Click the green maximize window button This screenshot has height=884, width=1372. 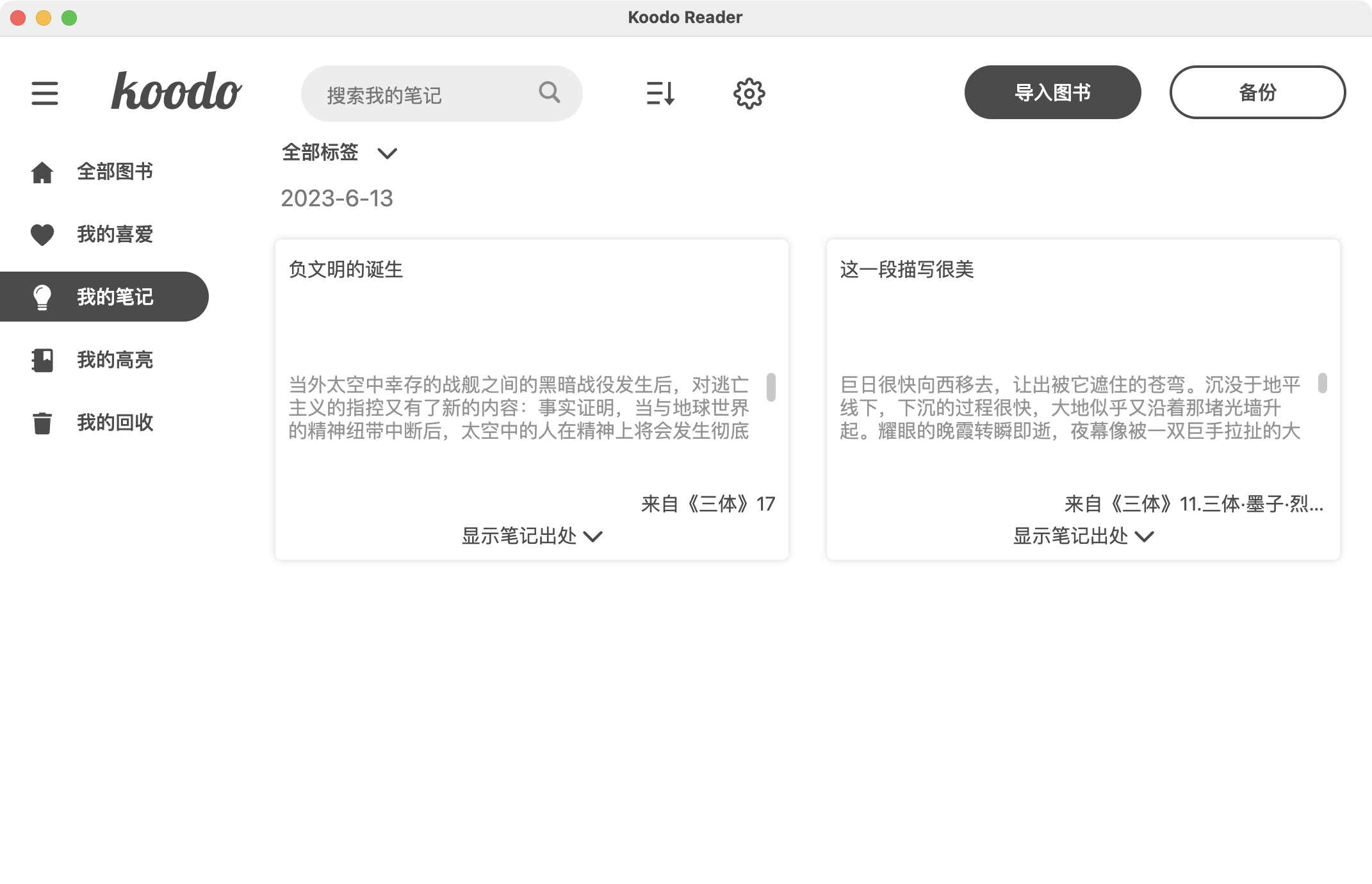[x=69, y=18]
